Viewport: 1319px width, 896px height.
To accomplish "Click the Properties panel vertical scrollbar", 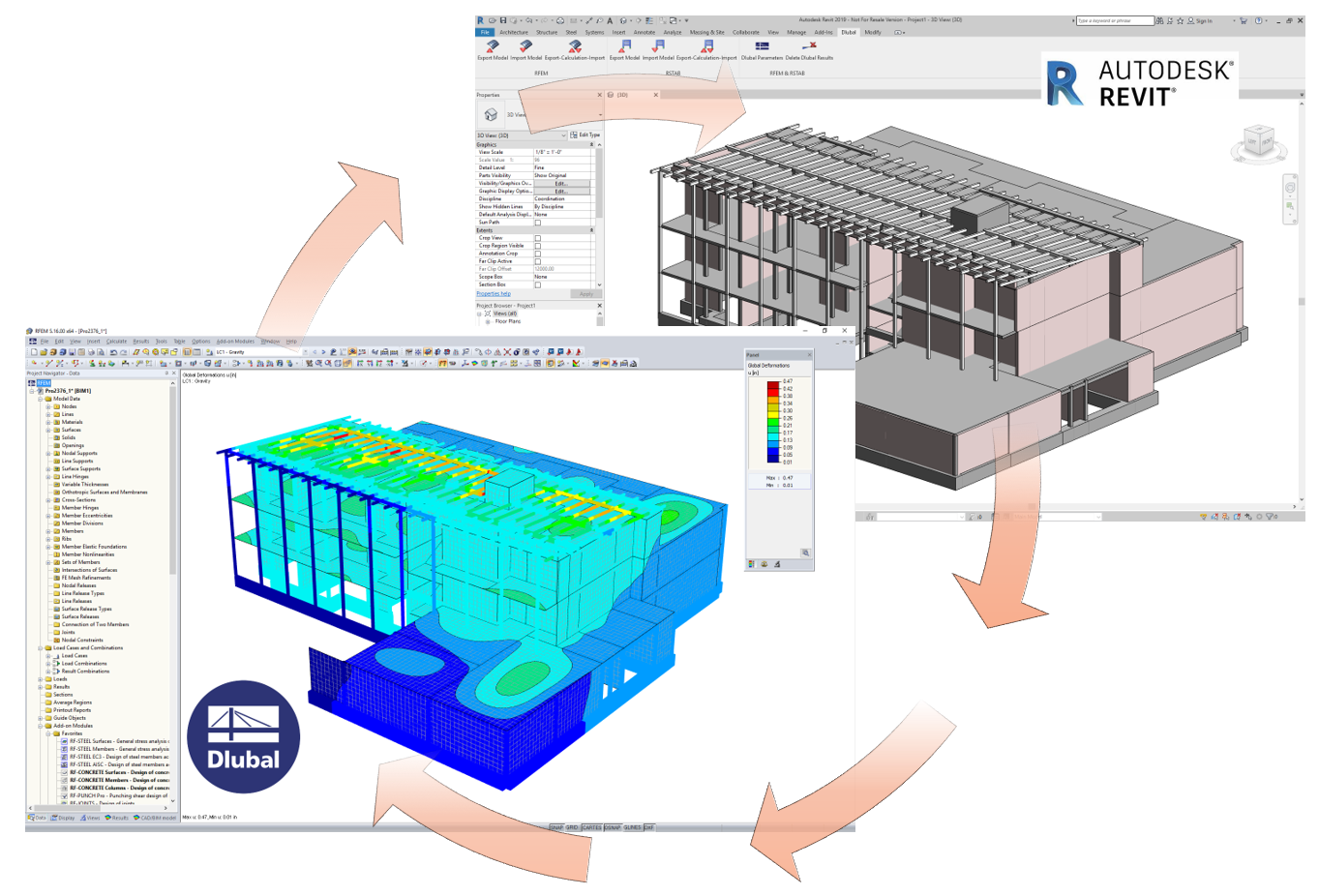I will [599, 213].
